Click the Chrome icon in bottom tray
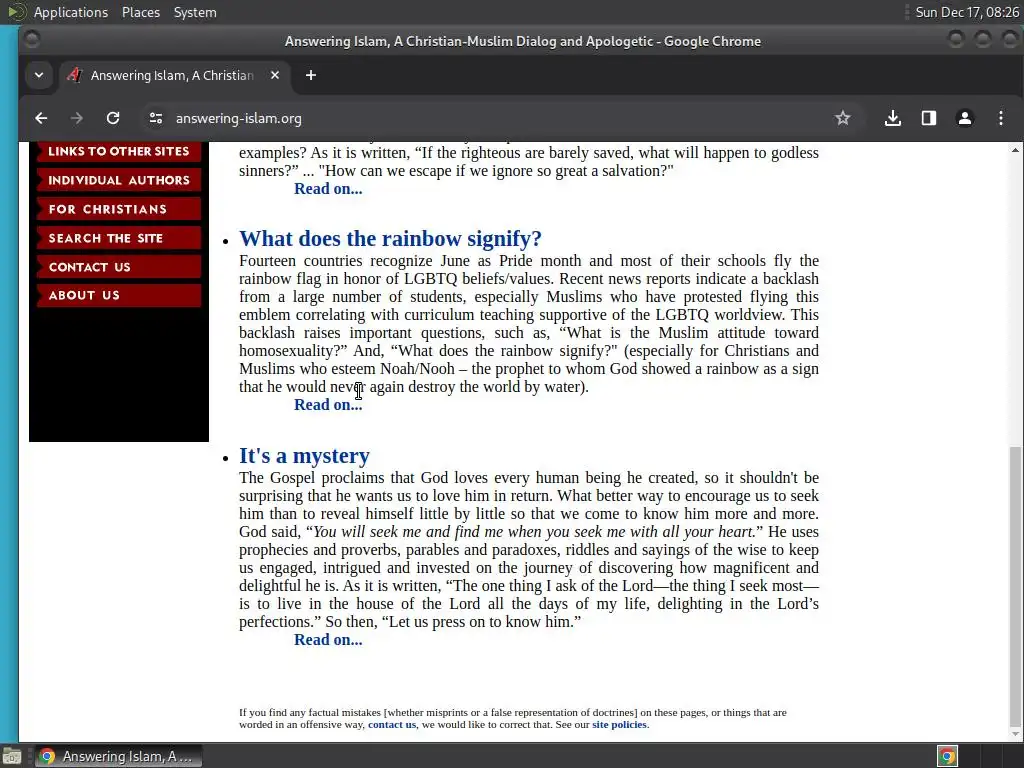The width and height of the screenshot is (1024, 768). coord(947,756)
